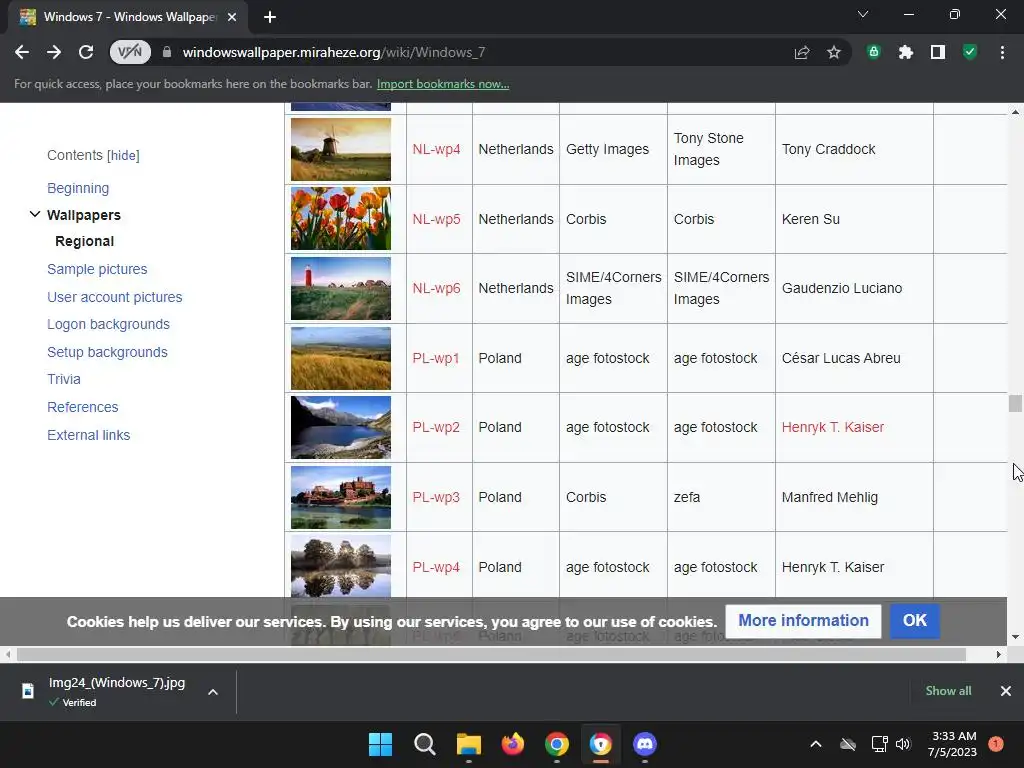This screenshot has height=768, width=1024.
Task: Open the green shield checkmark extension
Action: [x=970, y=52]
